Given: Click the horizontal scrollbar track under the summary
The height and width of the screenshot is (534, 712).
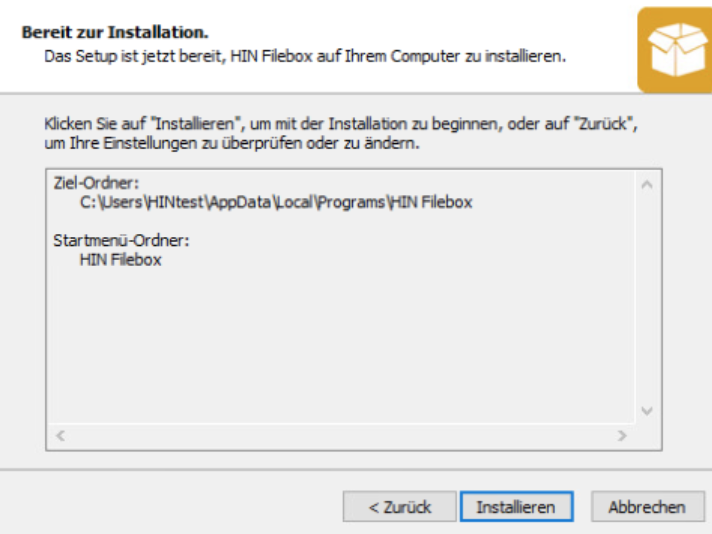Looking at the screenshot, I should click(x=341, y=435).
